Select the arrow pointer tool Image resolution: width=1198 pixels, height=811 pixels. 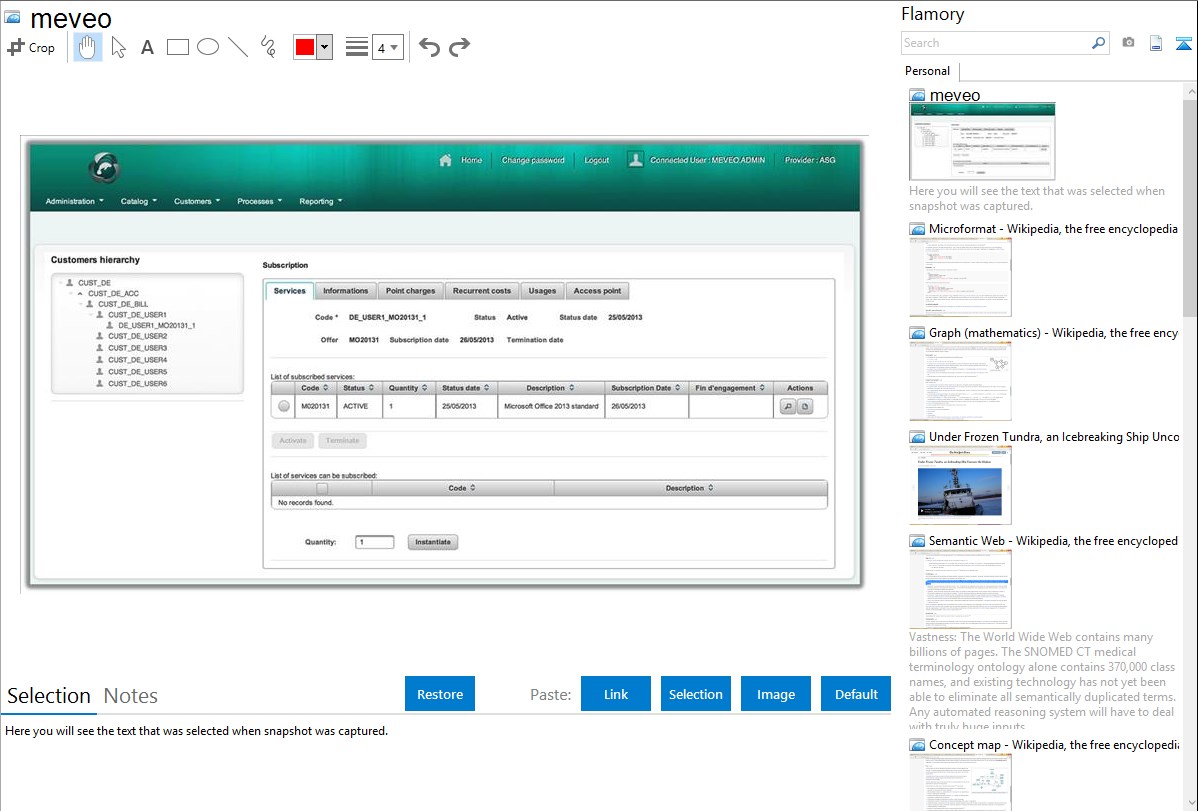coord(118,47)
